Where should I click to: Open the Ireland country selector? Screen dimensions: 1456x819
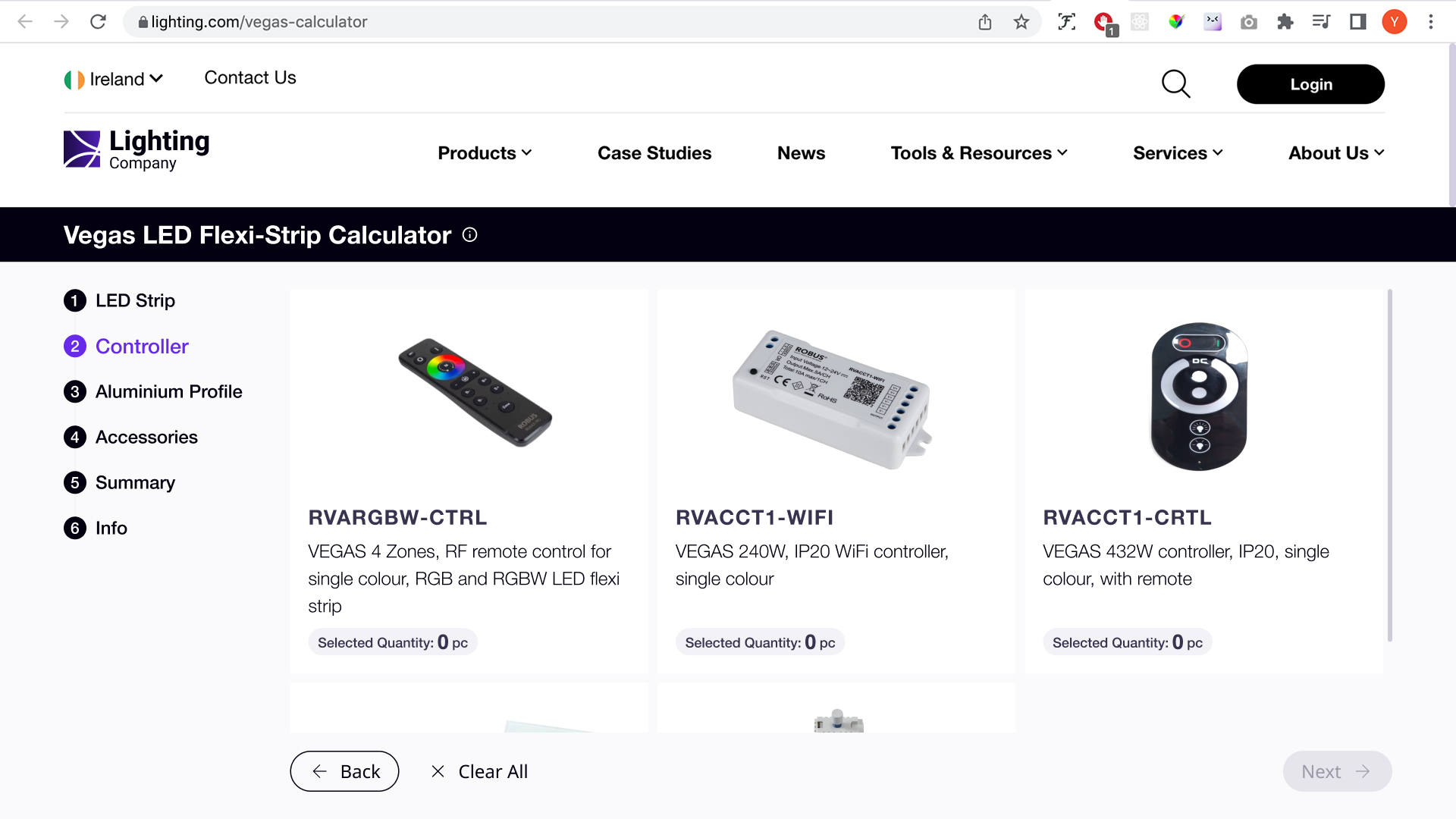114,79
